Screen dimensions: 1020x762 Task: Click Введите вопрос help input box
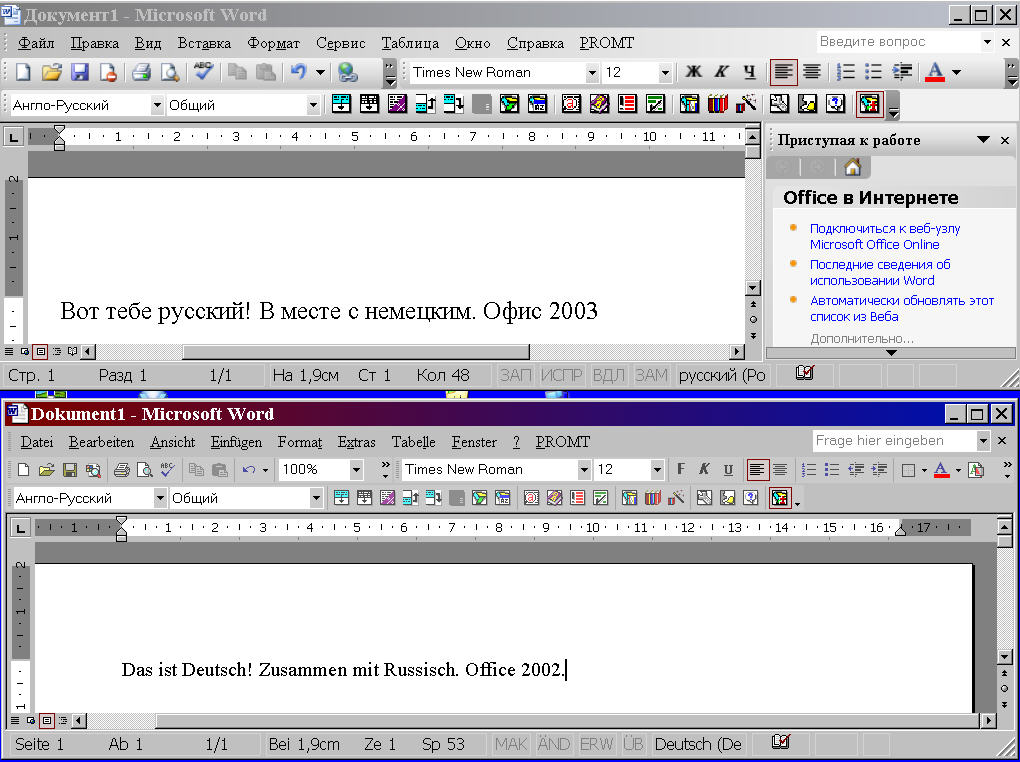[899, 42]
